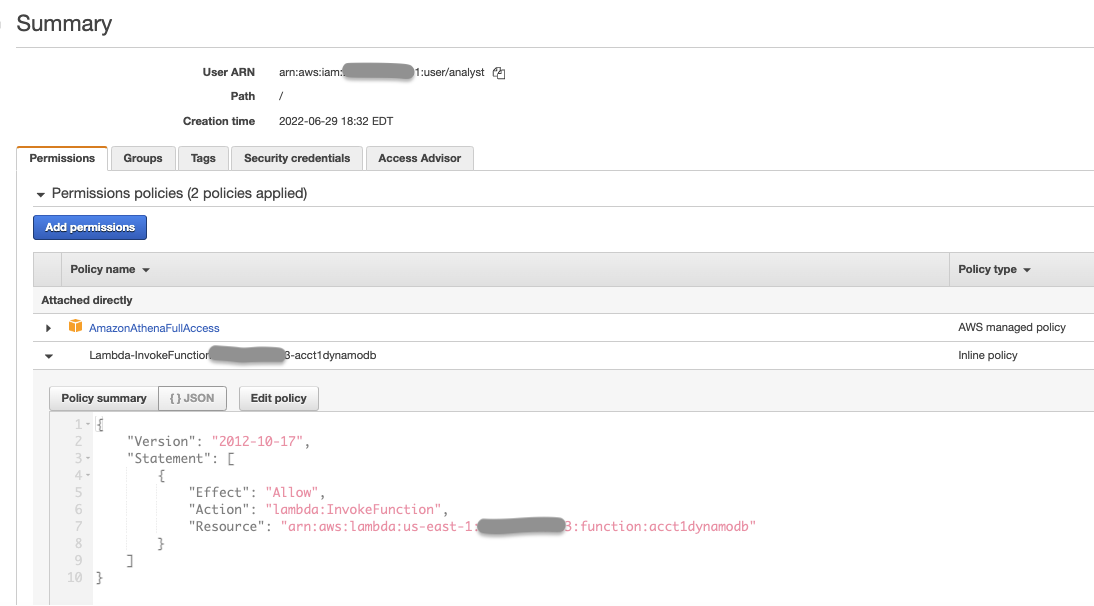Switch to the Groups tab
The image size is (1094, 606).
143,158
